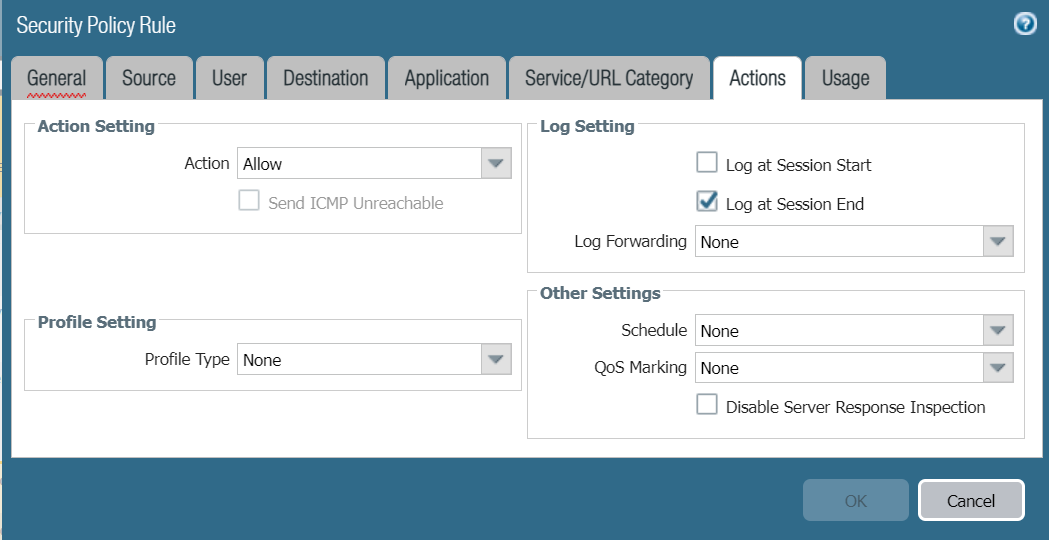Open the Usage tab
Image resolution: width=1049 pixels, height=540 pixels.
click(845, 79)
